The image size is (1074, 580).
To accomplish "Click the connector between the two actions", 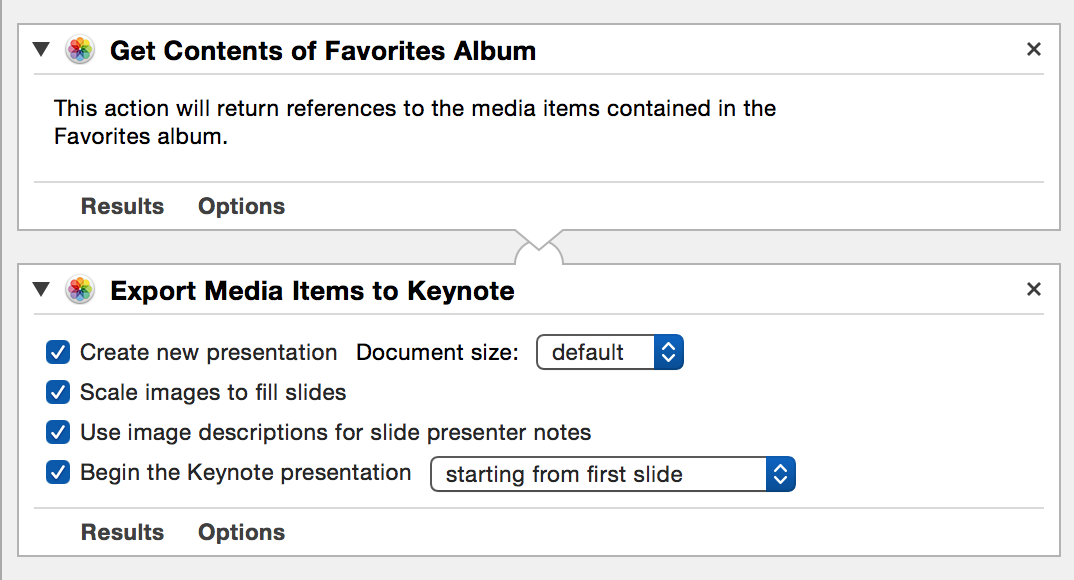I will pos(539,247).
